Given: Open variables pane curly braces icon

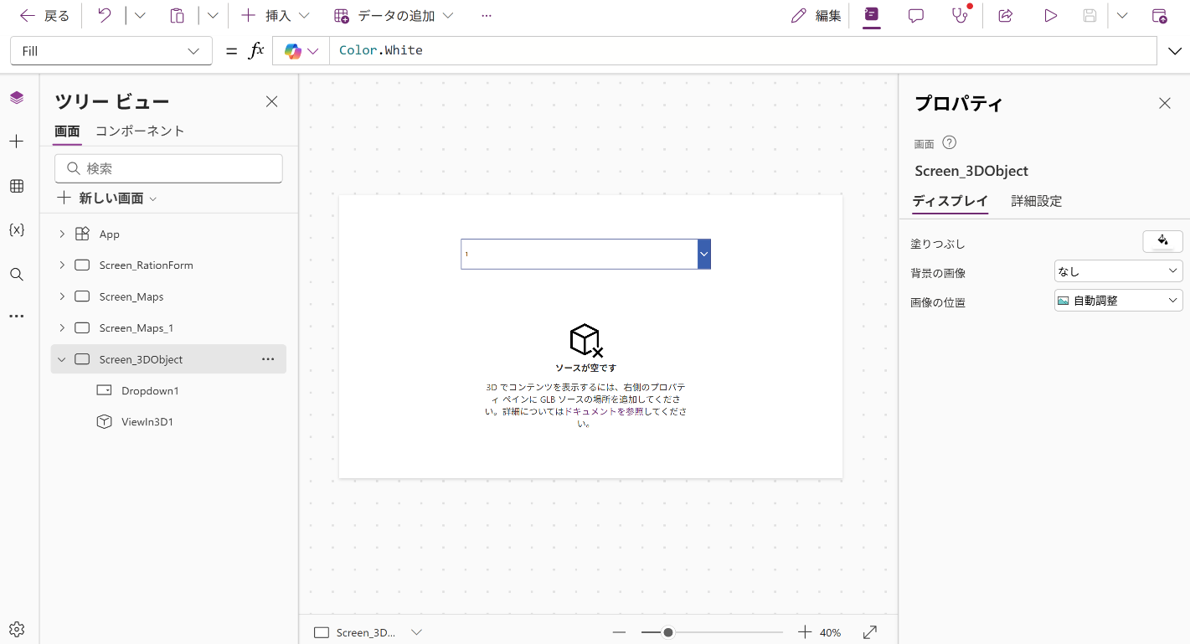Looking at the screenshot, I should [x=17, y=230].
